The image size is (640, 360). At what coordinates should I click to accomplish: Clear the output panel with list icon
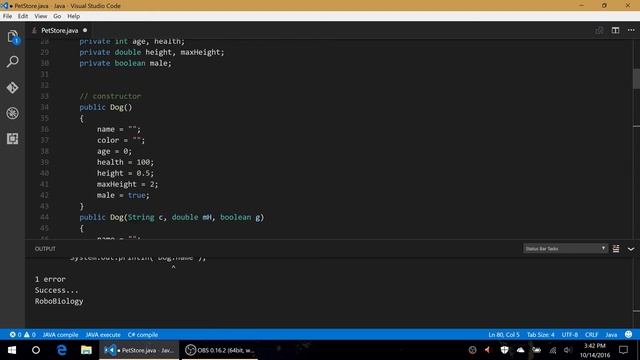(x=616, y=249)
